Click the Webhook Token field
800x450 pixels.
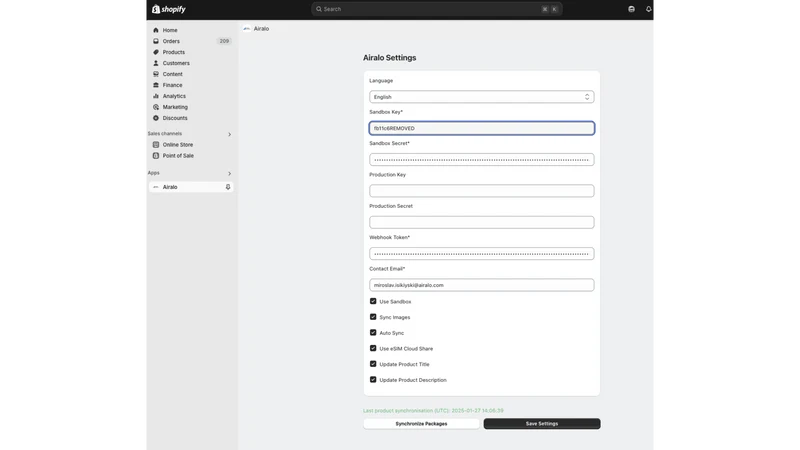coord(482,254)
